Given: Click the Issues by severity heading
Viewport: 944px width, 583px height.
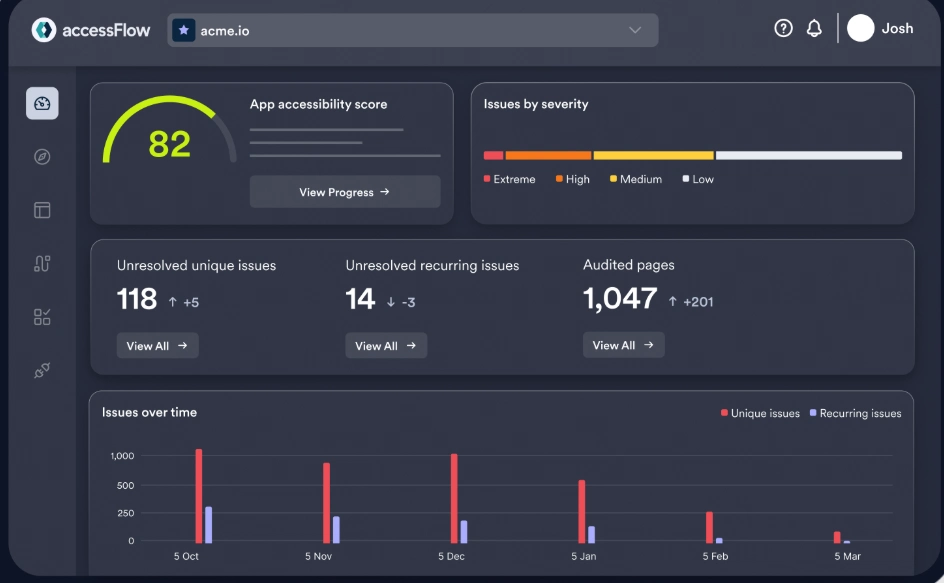Looking at the screenshot, I should (x=536, y=104).
